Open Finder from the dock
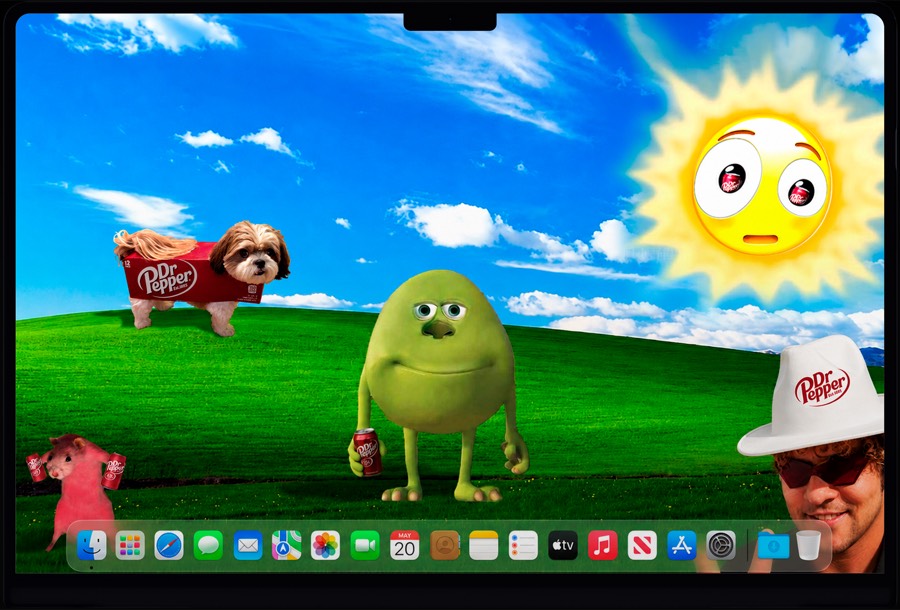The height and width of the screenshot is (610, 900). tap(91, 545)
